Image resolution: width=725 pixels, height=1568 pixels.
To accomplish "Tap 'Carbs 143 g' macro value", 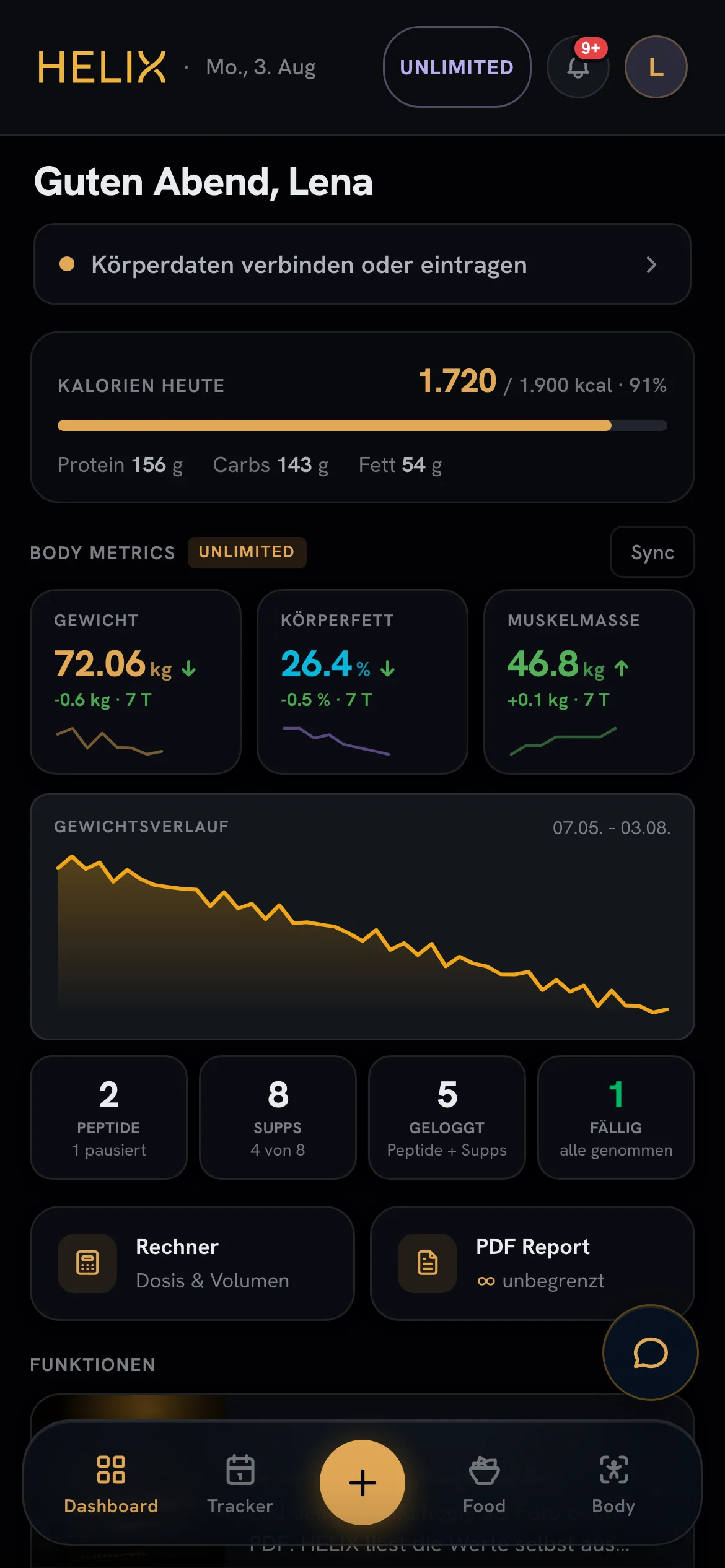I will coord(271,464).
